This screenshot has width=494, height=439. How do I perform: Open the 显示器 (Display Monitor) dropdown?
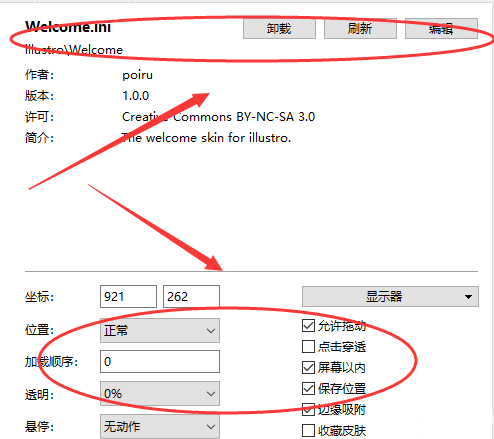coord(390,296)
